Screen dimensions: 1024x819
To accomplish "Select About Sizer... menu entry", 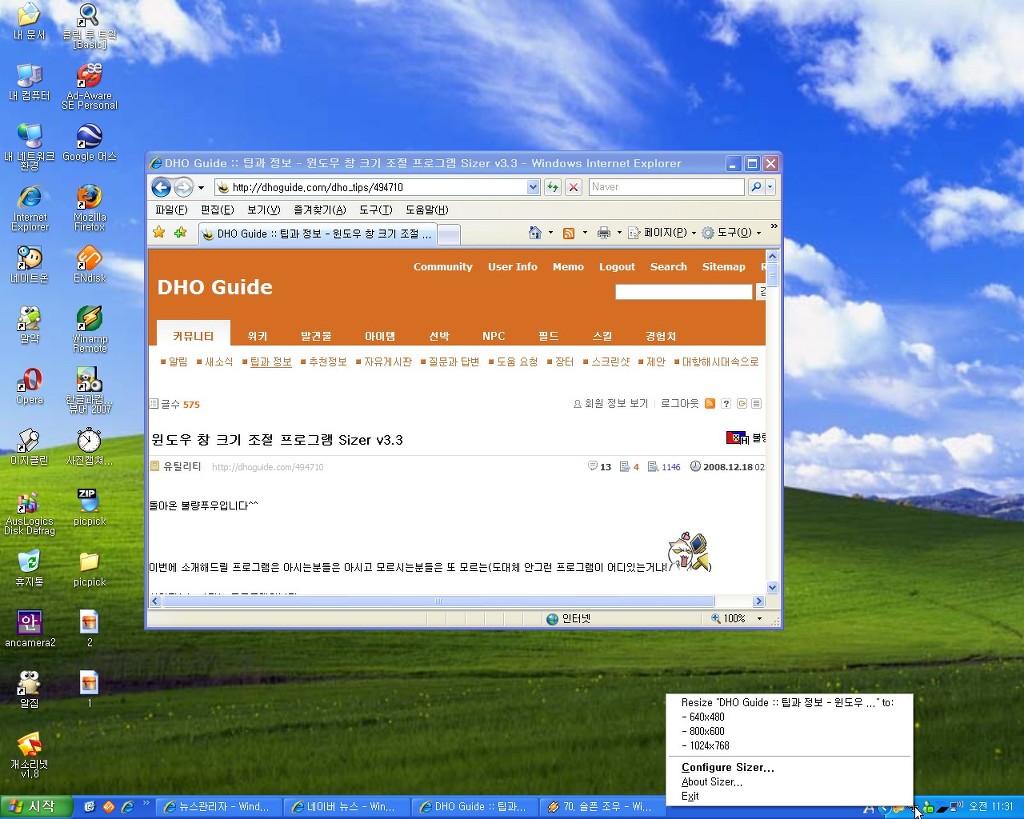I will click(789, 782).
